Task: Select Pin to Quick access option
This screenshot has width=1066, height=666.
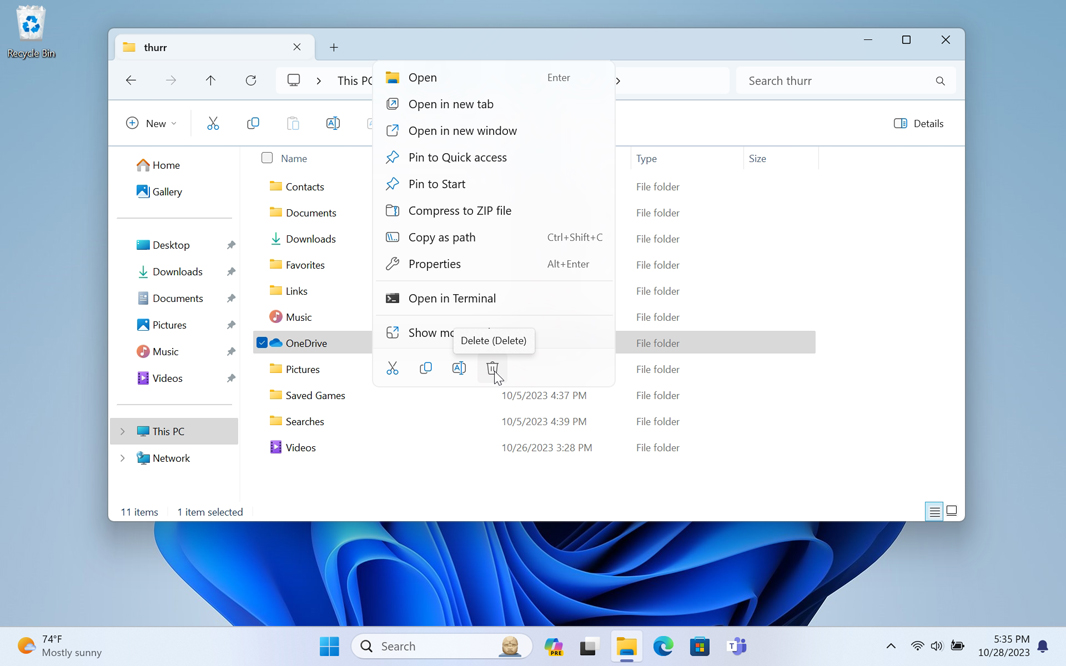Action: [x=457, y=158]
